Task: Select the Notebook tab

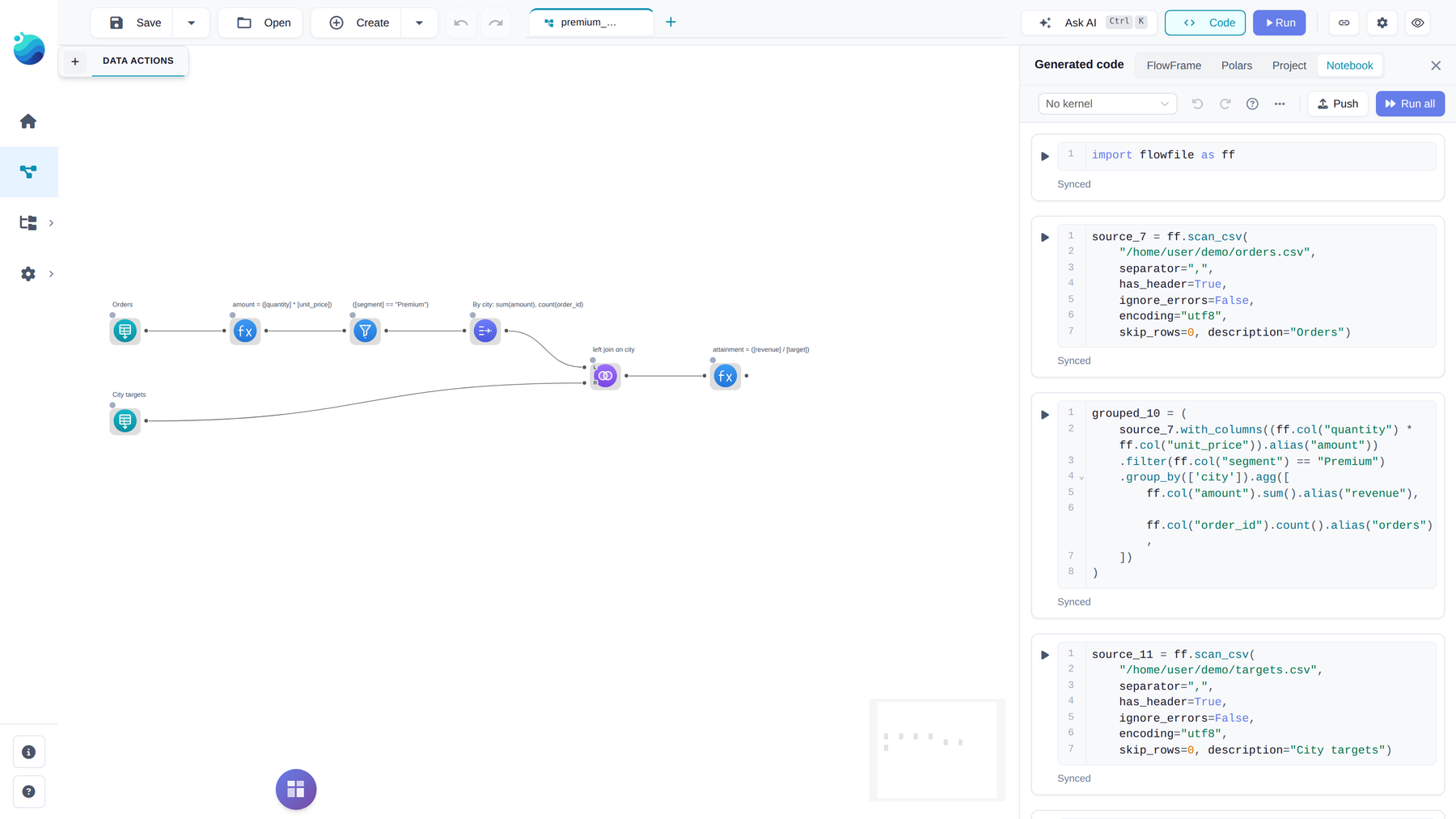Action: tap(1349, 65)
